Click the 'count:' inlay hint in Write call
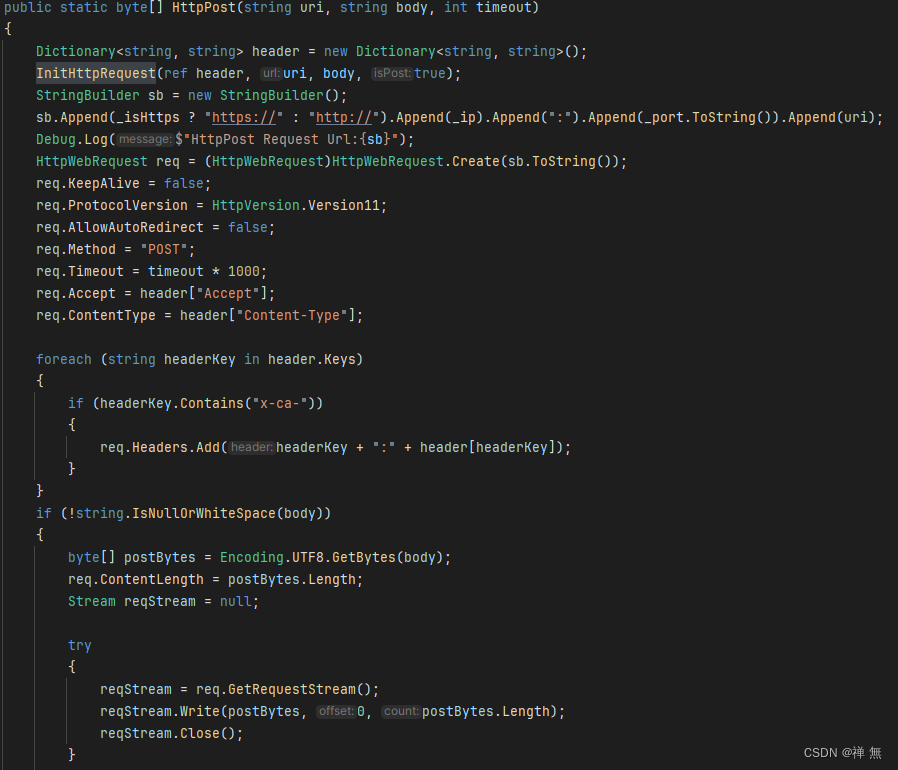The height and width of the screenshot is (770, 898). (401, 711)
